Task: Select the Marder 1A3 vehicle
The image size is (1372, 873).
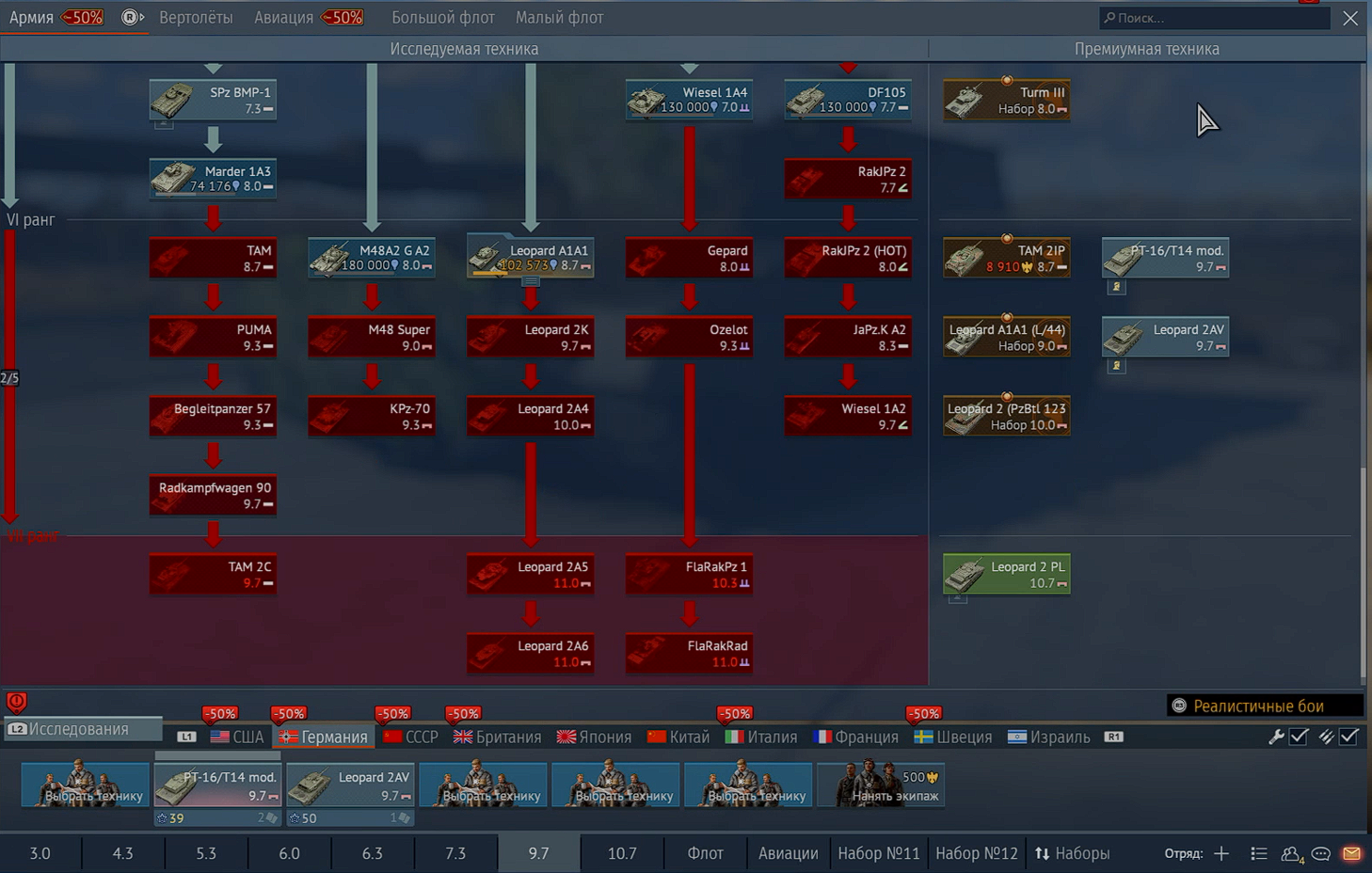Action: (x=213, y=179)
